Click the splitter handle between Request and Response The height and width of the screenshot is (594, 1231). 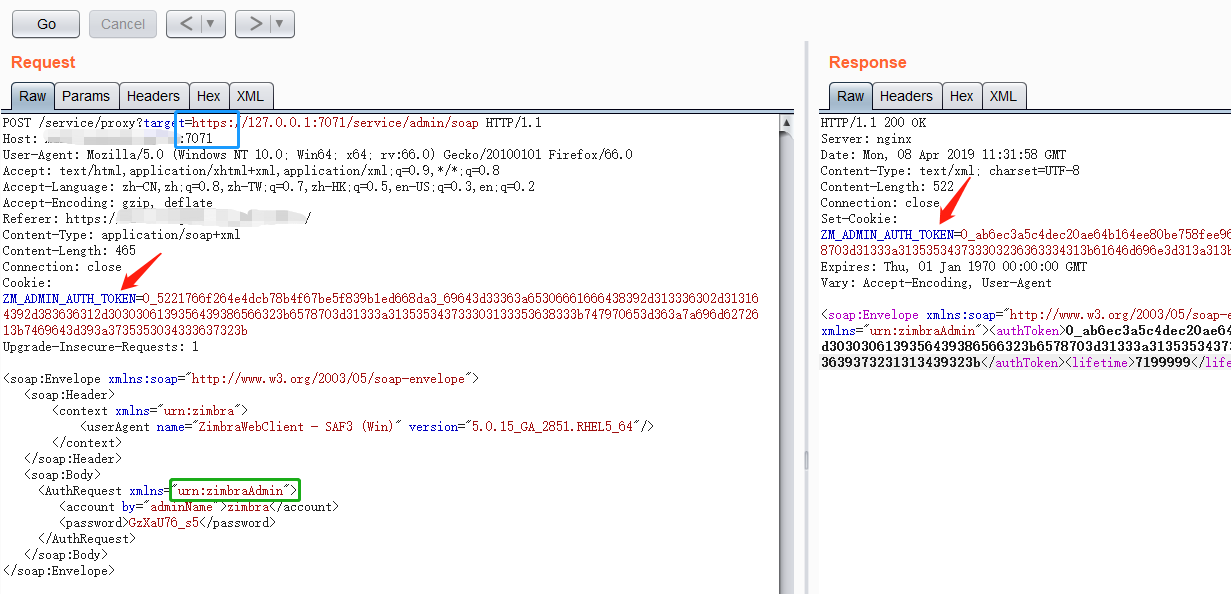806,459
